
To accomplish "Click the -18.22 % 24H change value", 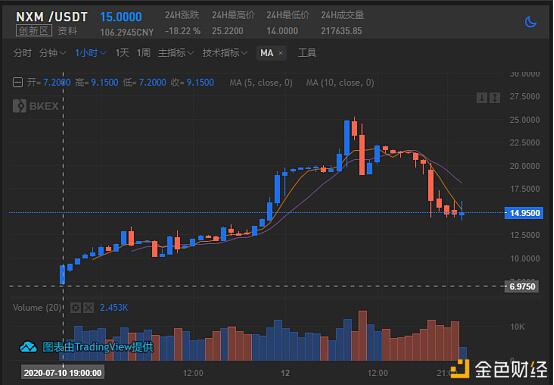I will point(182,31).
